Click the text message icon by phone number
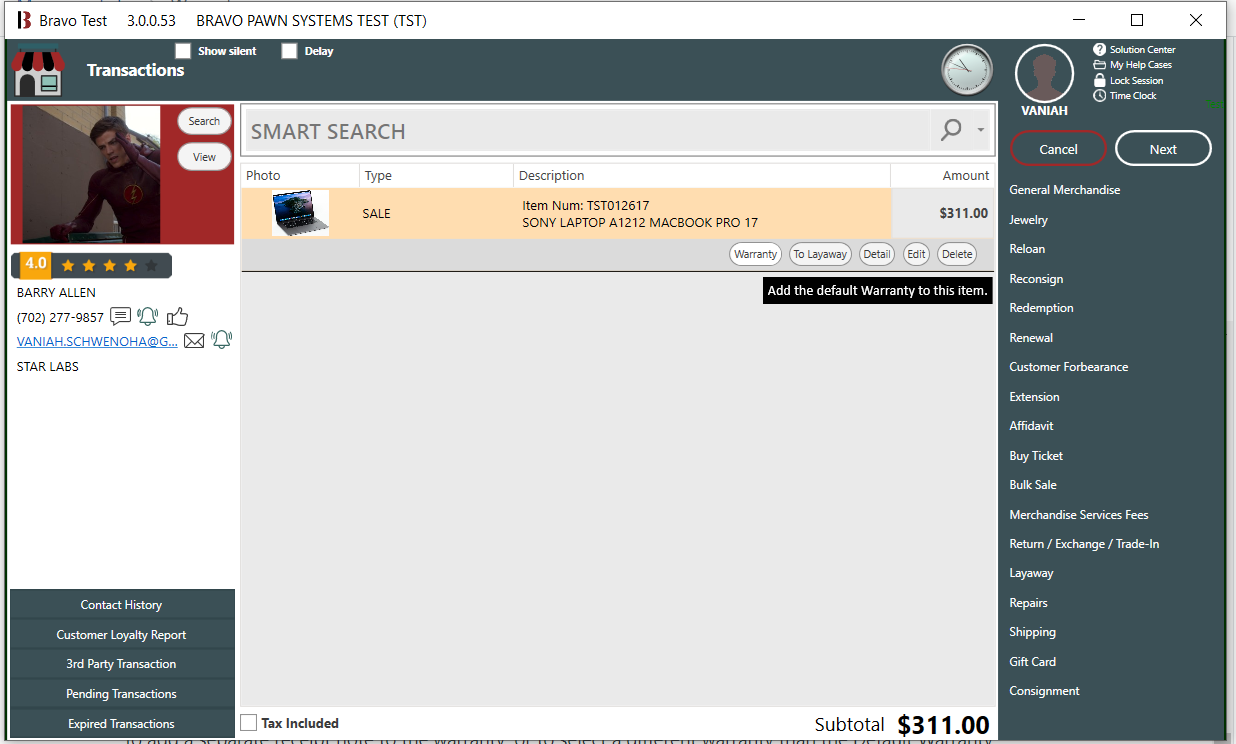This screenshot has width=1236, height=744. [x=120, y=317]
